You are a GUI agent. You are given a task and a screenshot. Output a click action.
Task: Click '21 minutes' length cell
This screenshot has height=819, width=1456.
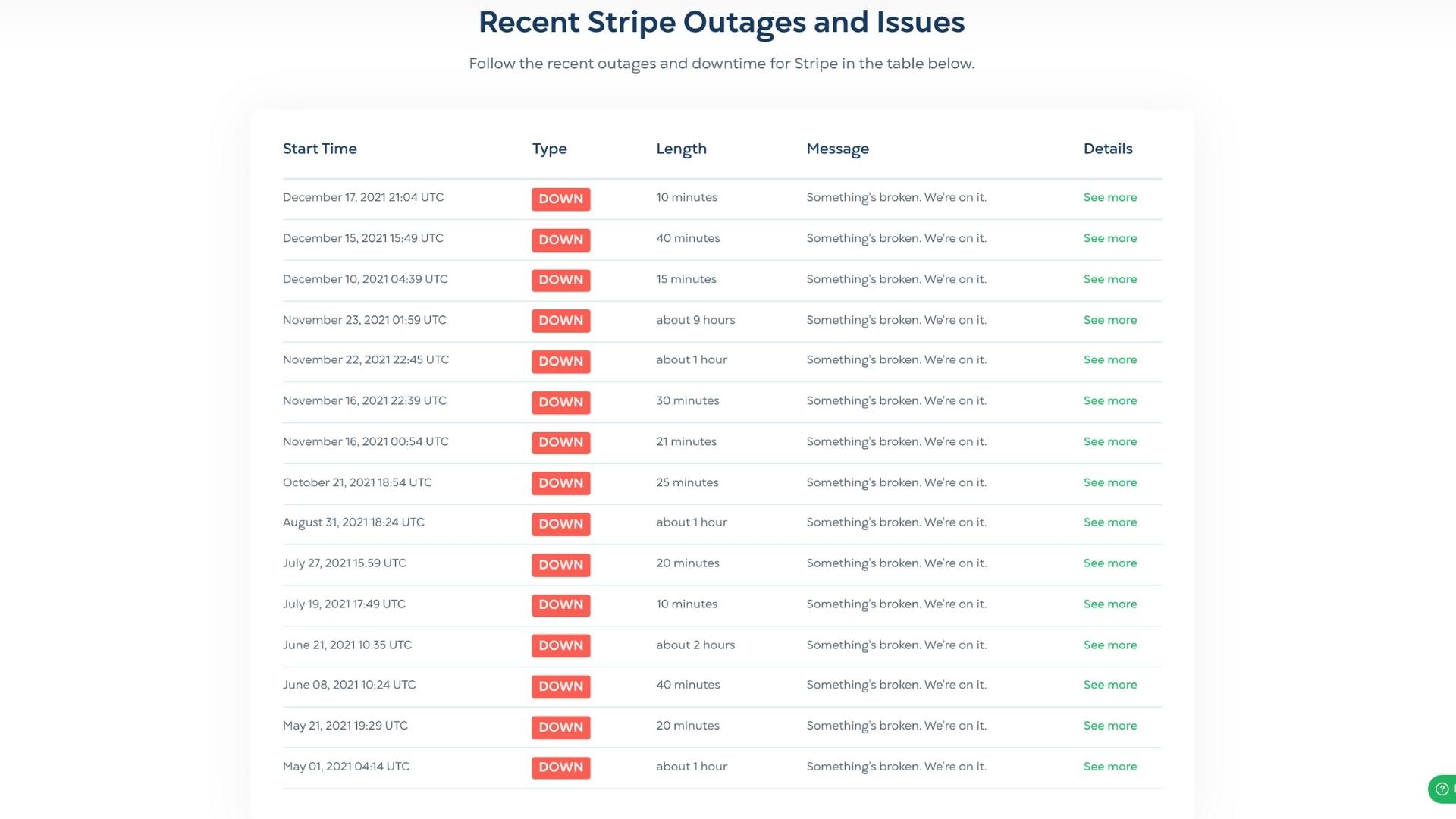pyautogui.click(x=686, y=441)
